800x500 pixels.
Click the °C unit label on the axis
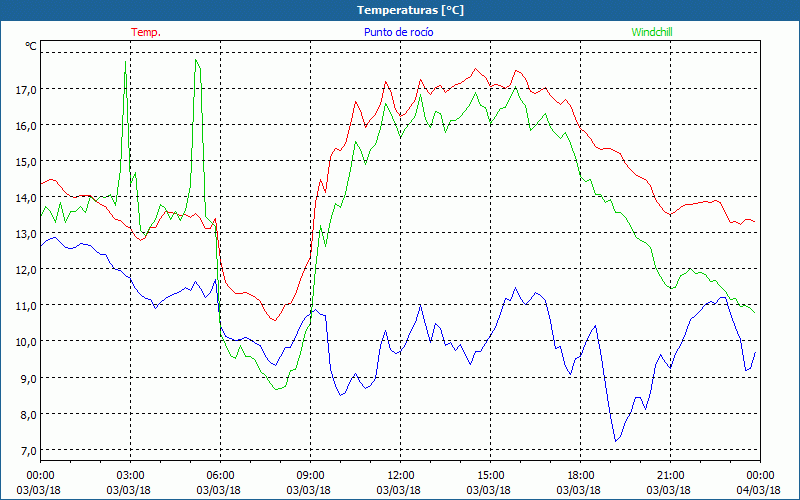(31, 46)
